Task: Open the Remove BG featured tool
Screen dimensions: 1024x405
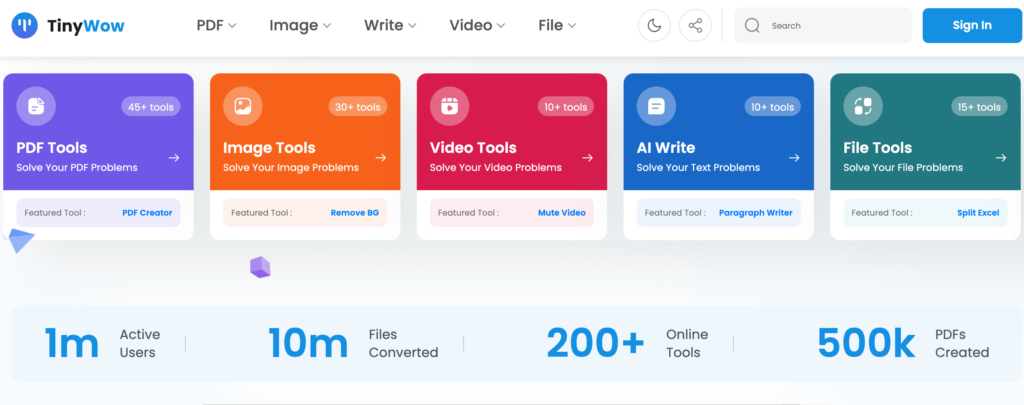Action: (x=354, y=213)
